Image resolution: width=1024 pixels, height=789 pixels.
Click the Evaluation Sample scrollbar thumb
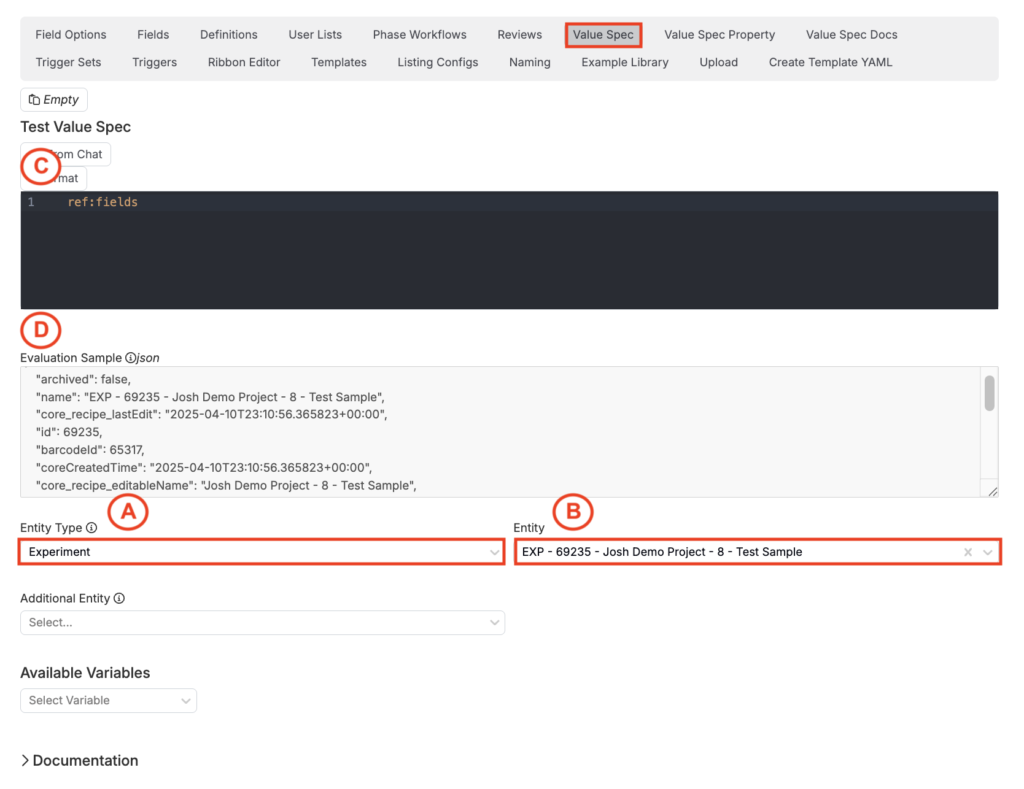pos(989,393)
